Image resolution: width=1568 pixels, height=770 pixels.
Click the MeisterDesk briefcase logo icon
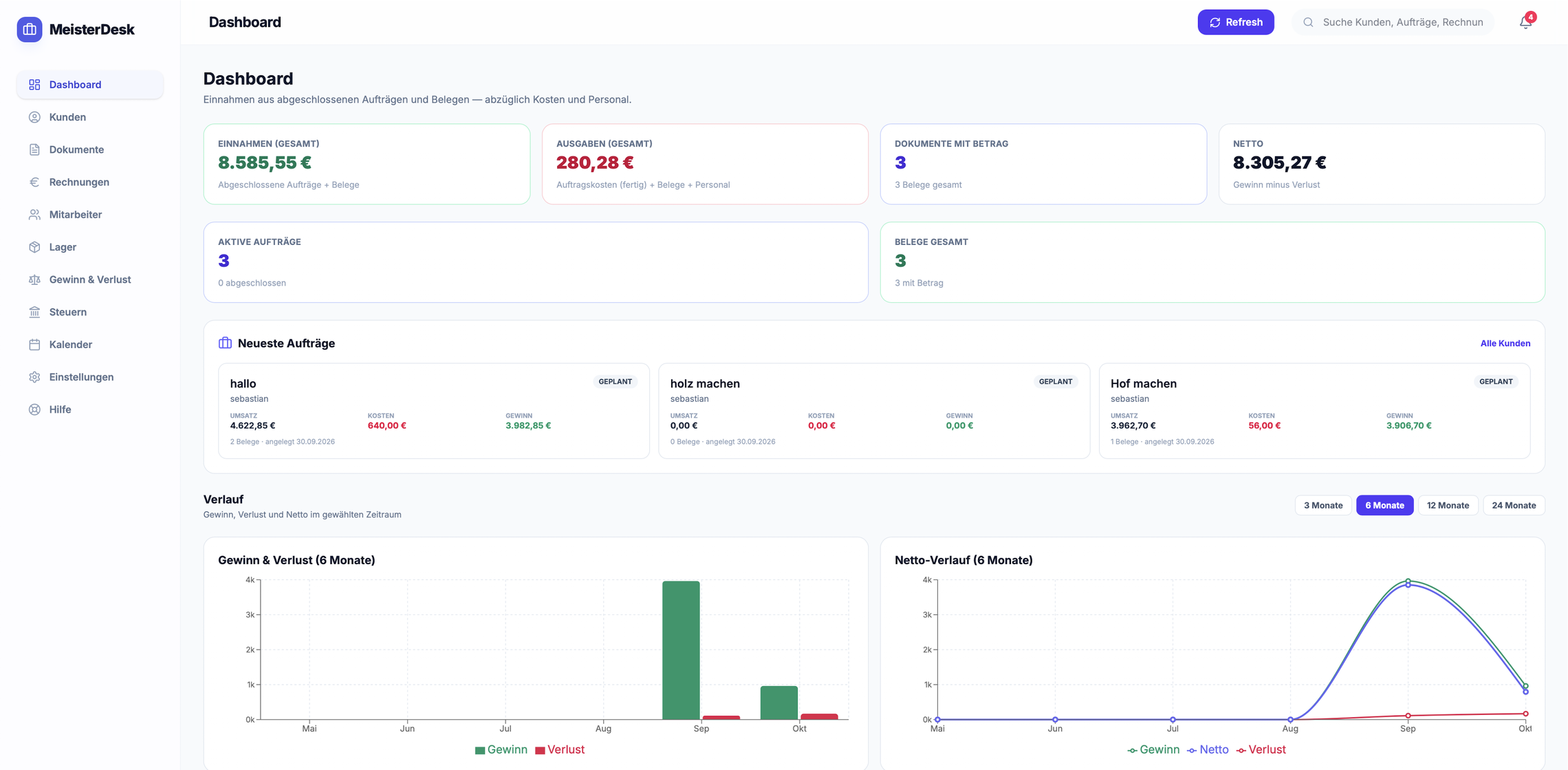30,30
